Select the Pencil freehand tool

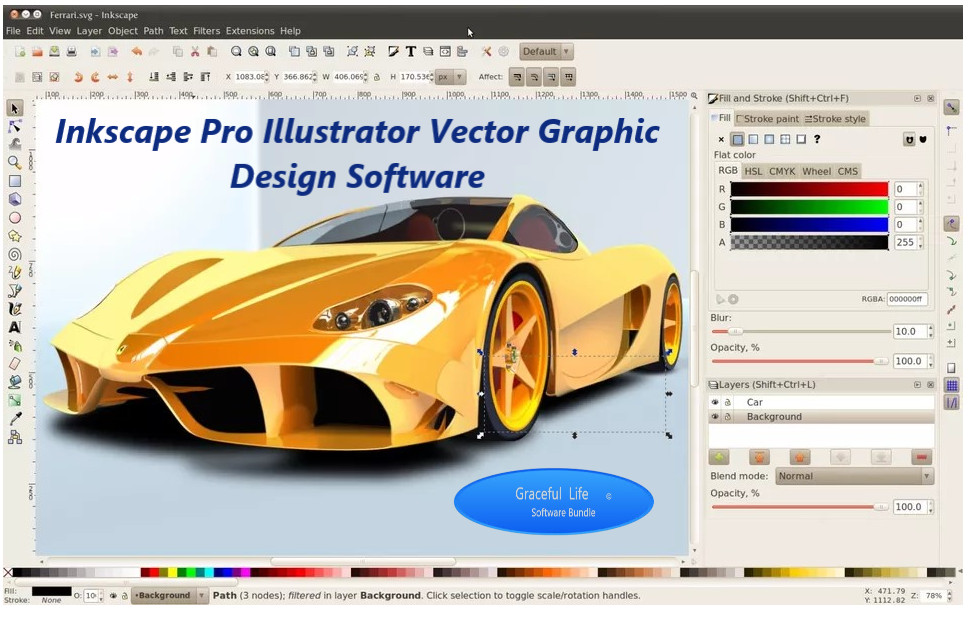coord(15,272)
